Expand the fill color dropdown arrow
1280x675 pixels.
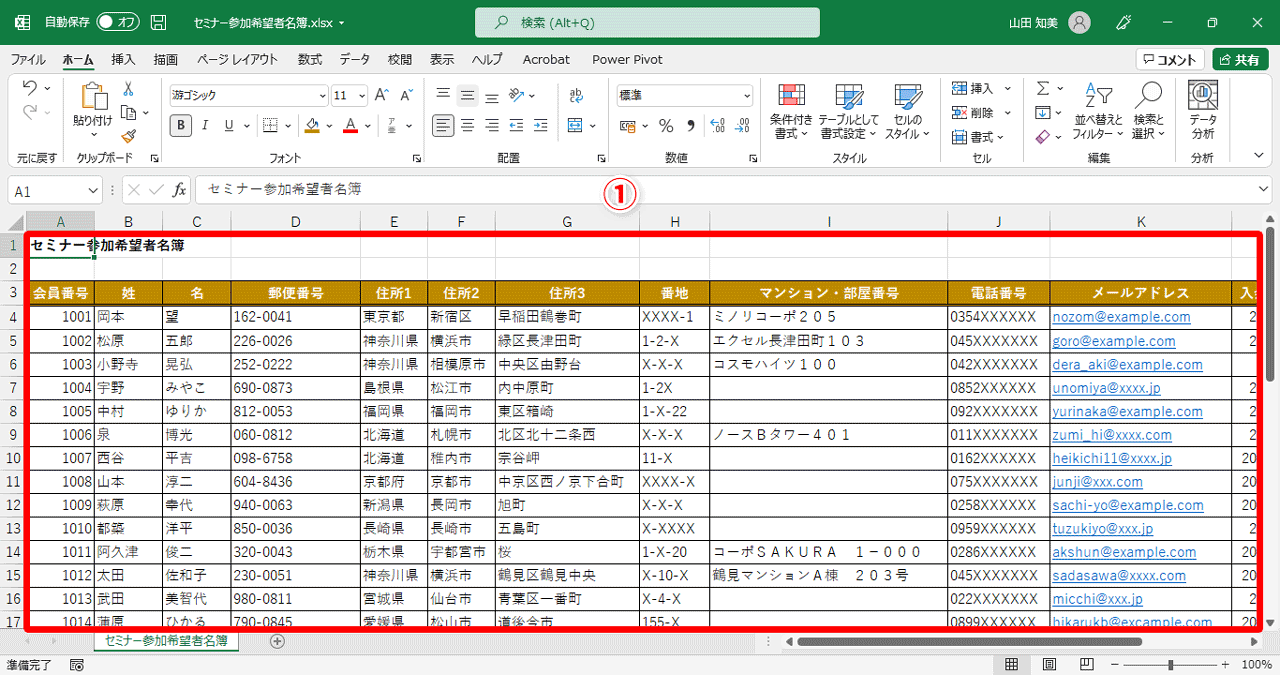pyautogui.click(x=331, y=126)
